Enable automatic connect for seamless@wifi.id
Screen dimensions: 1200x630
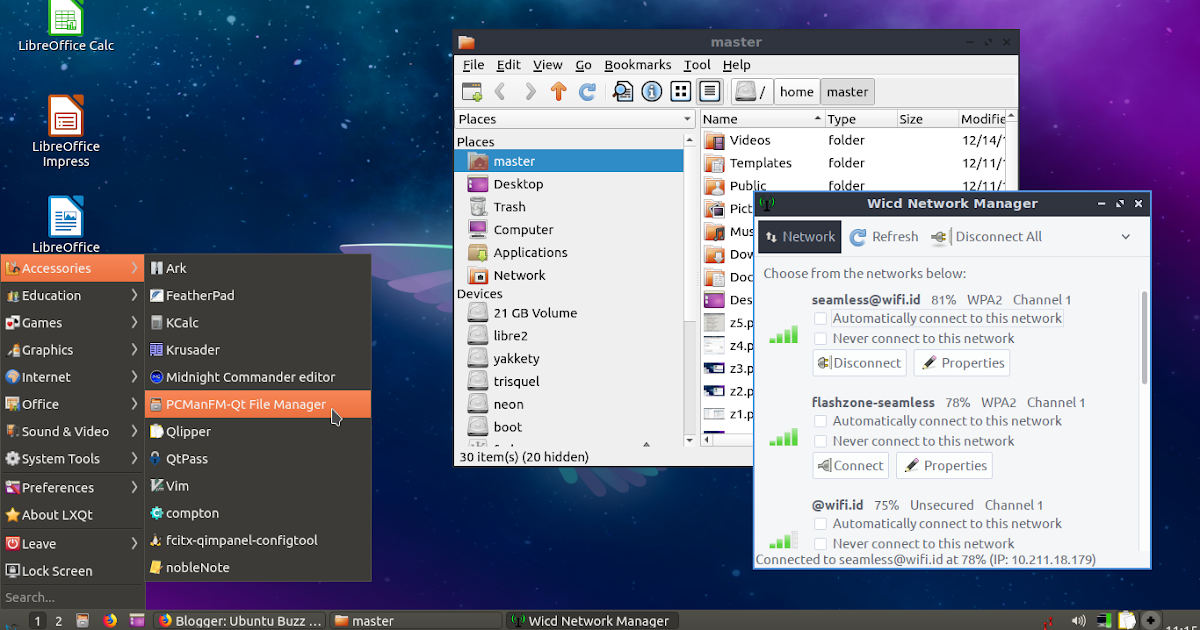[821, 317]
